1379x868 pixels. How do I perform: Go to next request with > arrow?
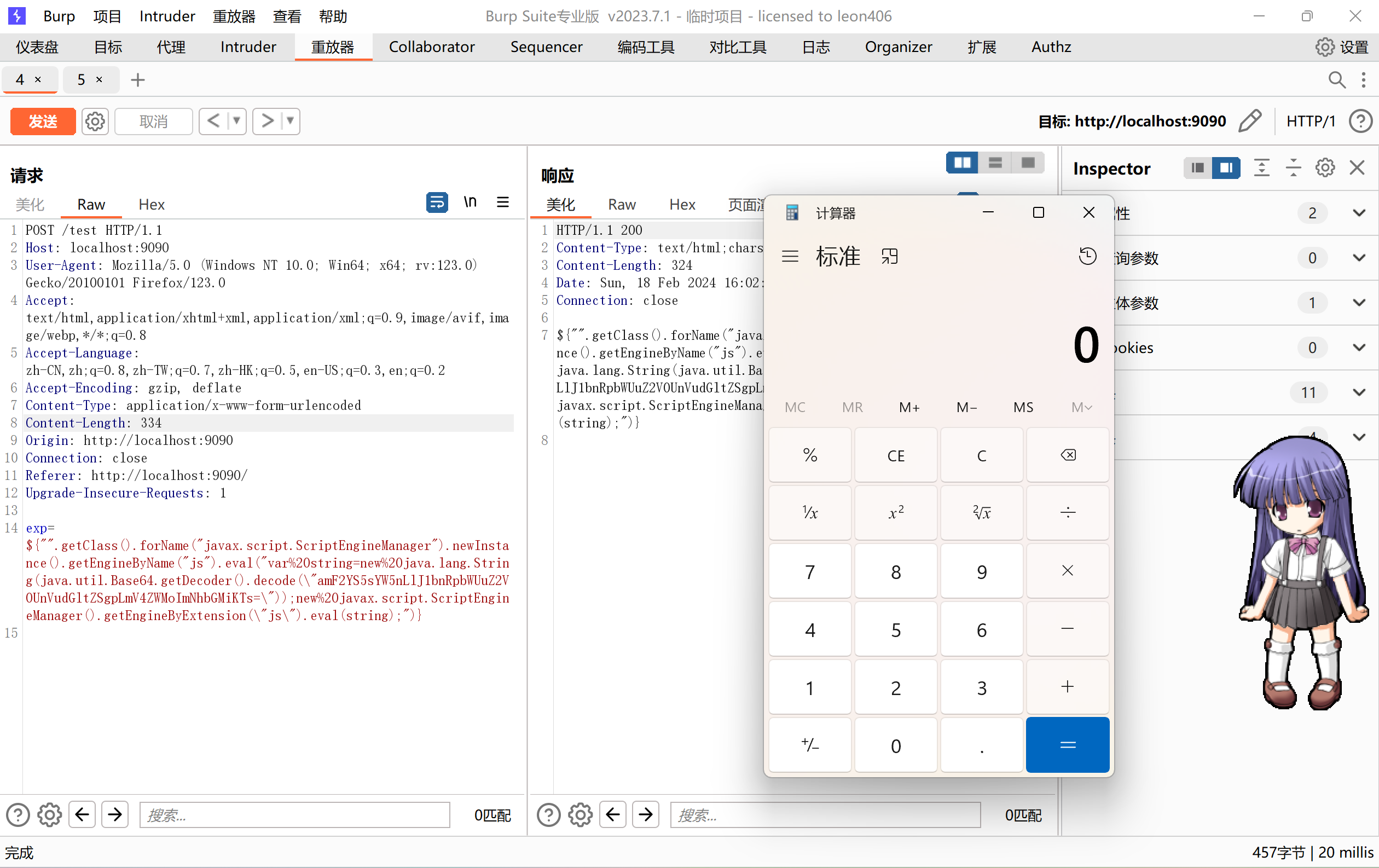point(268,121)
